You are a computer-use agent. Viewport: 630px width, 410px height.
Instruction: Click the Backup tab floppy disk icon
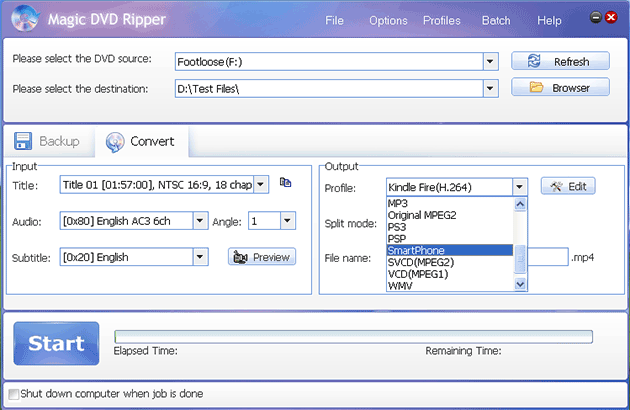tap(23, 141)
